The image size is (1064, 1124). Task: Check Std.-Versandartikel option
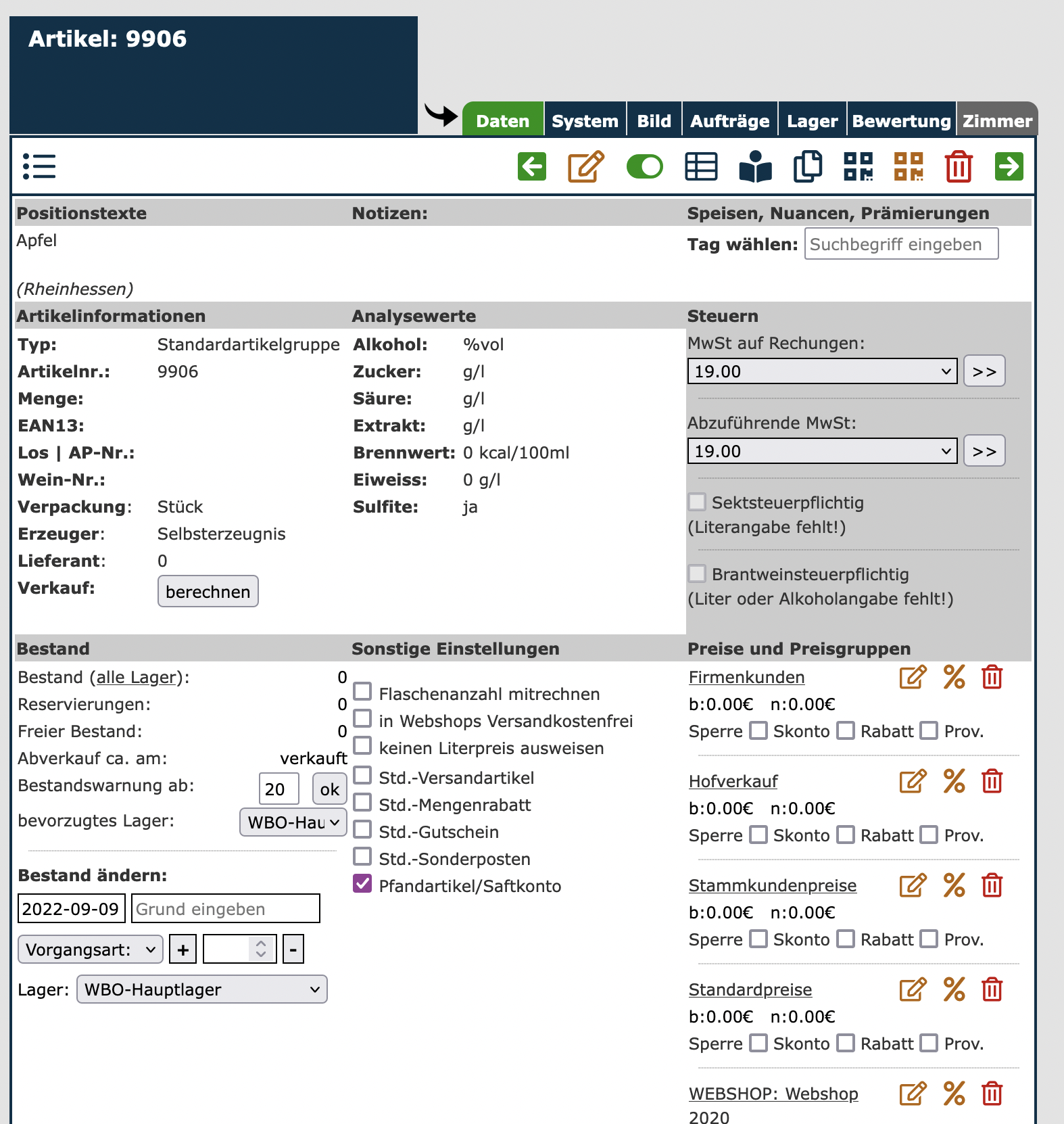click(363, 776)
